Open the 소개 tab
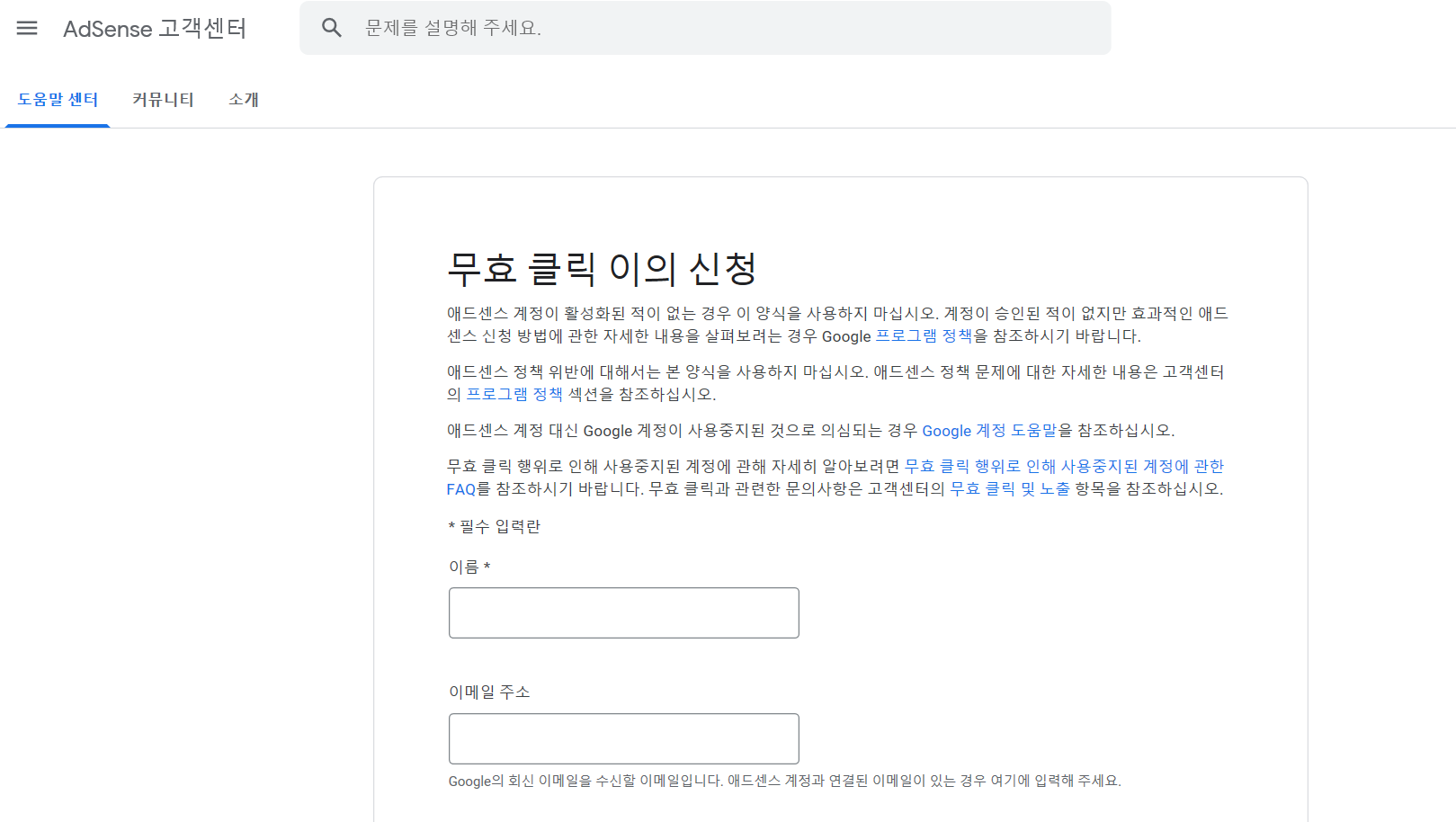 tap(244, 100)
